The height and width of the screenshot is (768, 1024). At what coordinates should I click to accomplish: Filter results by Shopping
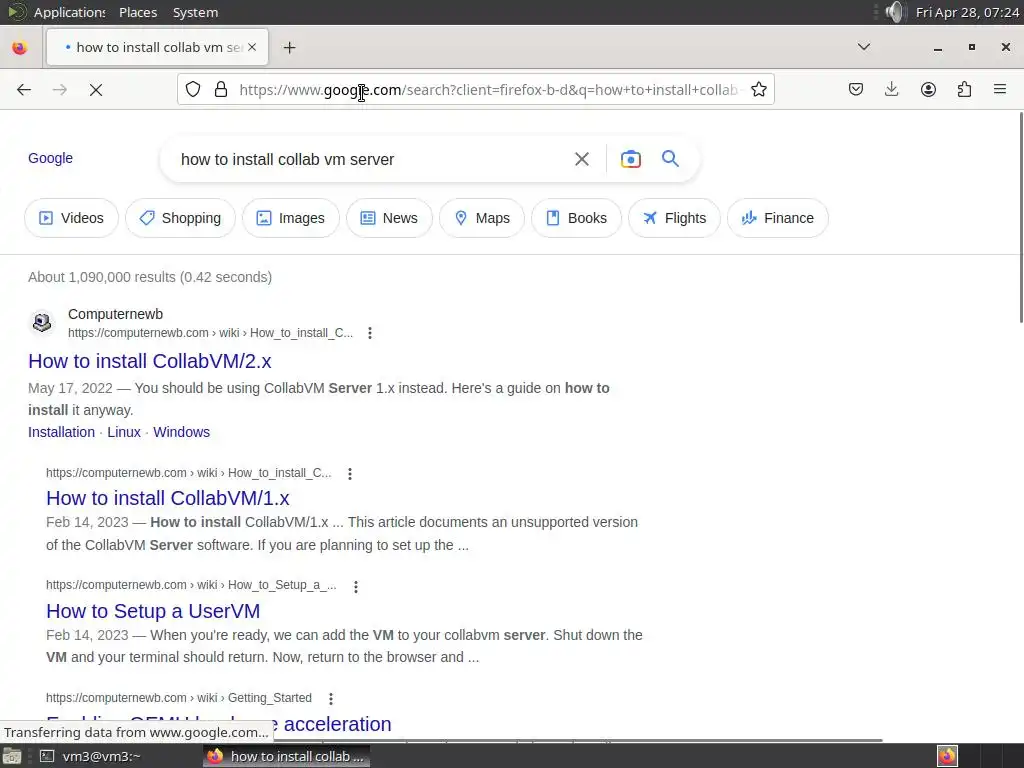(x=180, y=218)
